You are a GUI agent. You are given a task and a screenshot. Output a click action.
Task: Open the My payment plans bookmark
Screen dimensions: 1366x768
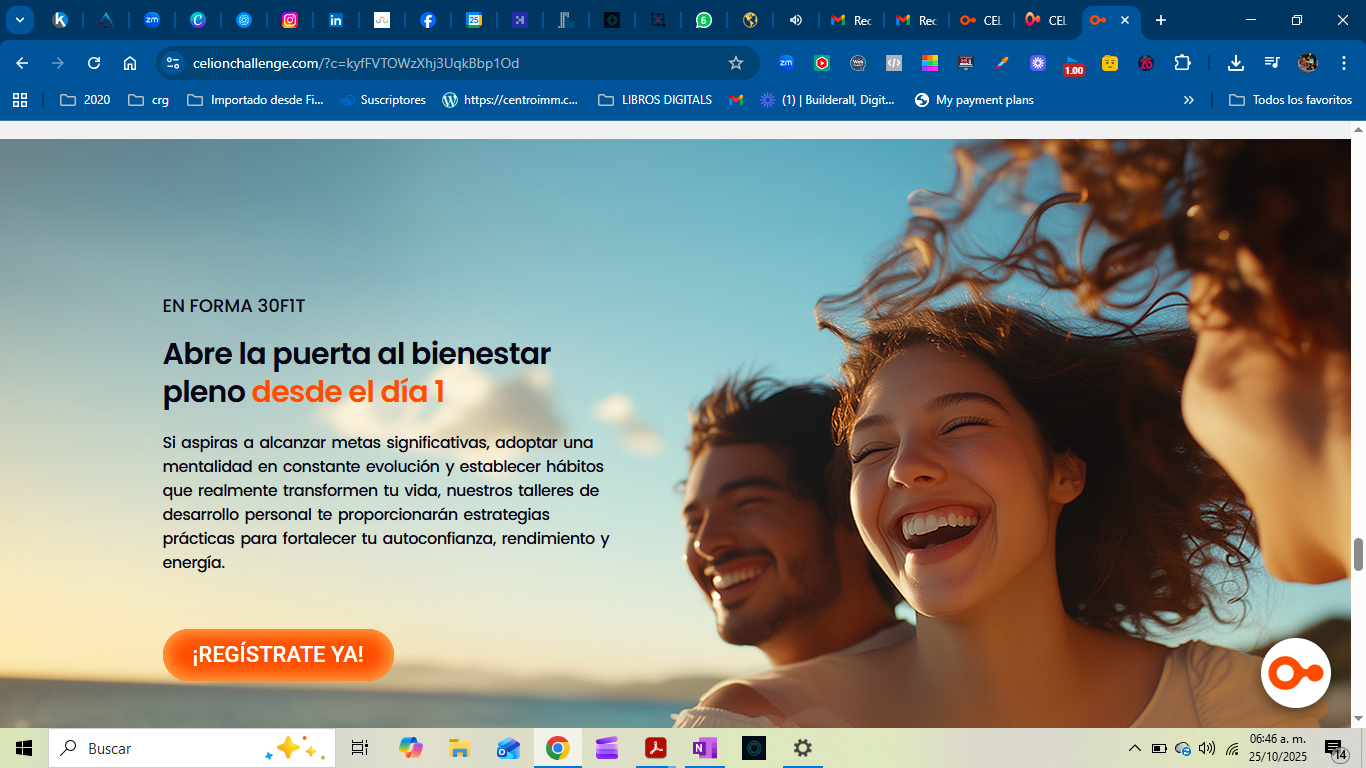point(974,100)
